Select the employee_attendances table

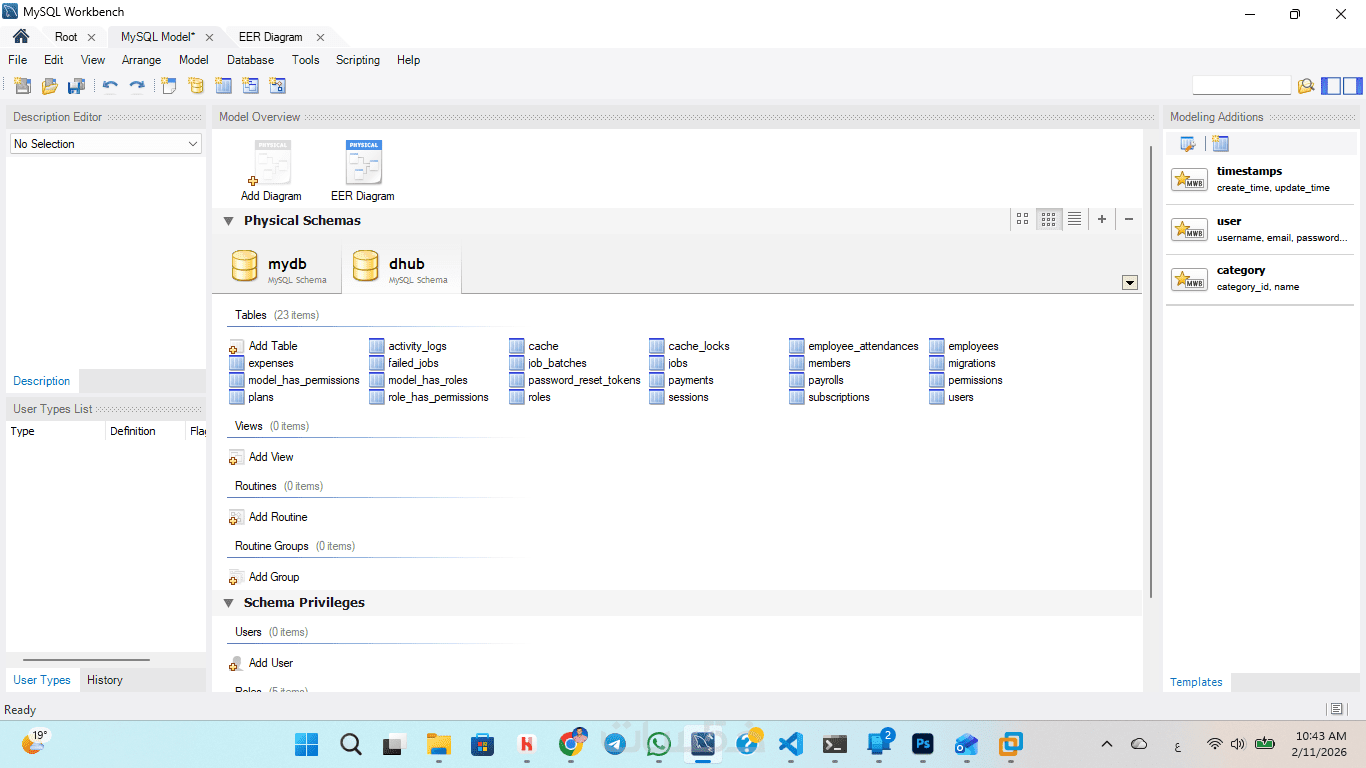tap(853, 346)
